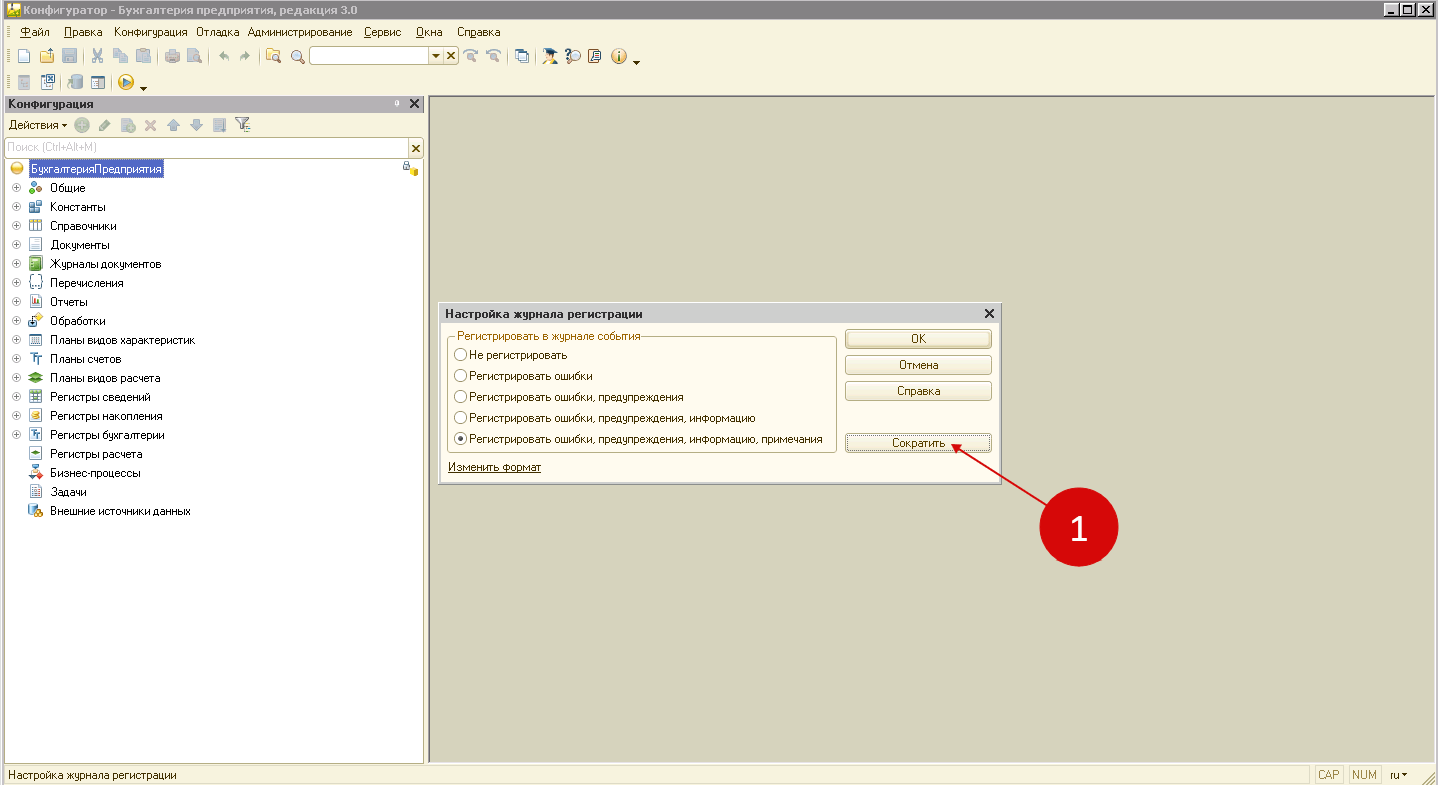Open the Конфигурация menu in menu bar
The width and height of the screenshot is (1438, 785).
pyautogui.click(x=150, y=32)
